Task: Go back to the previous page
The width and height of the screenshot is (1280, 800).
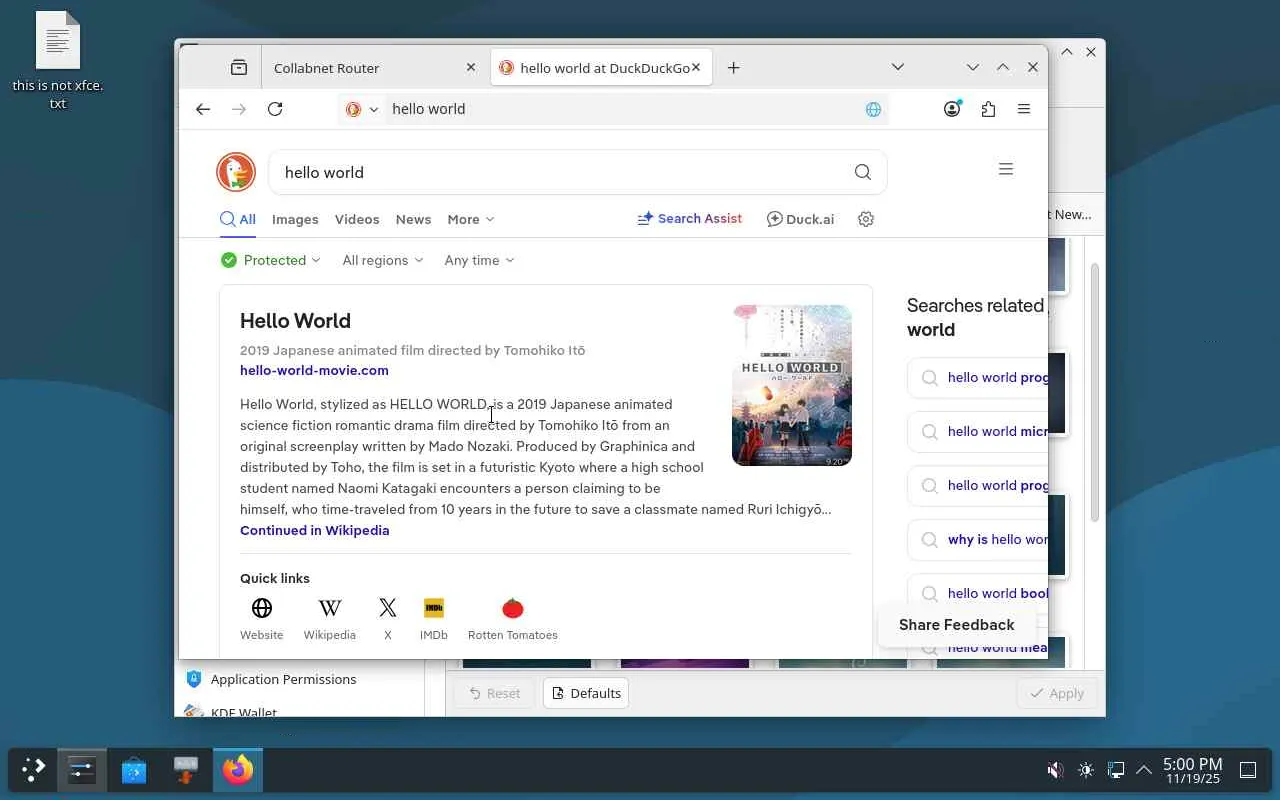Action: (x=203, y=109)
